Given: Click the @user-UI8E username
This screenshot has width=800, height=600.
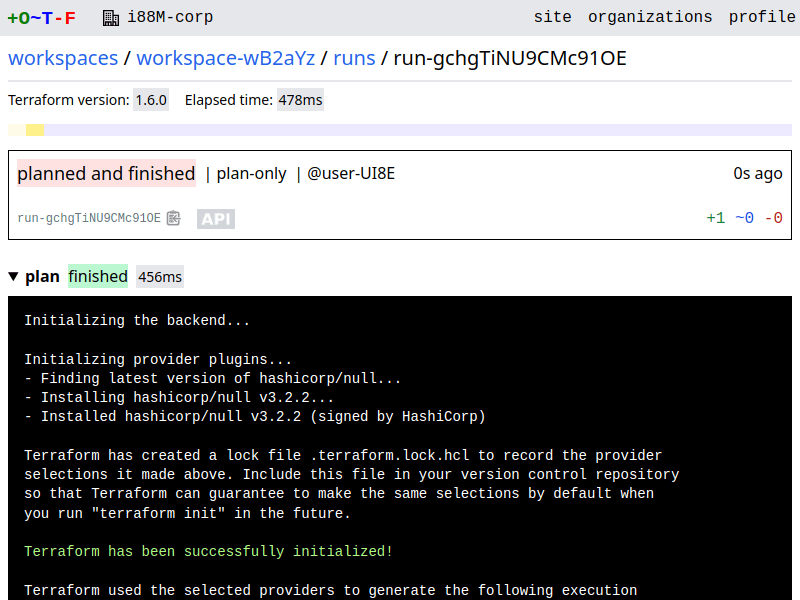Looking at the screenshot, I should click(351, 174).
